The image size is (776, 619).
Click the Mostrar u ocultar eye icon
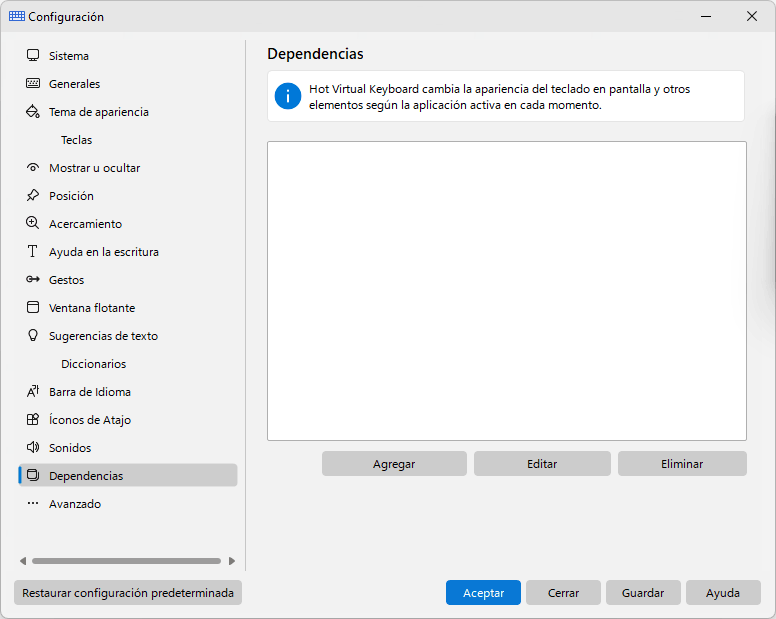33,167
